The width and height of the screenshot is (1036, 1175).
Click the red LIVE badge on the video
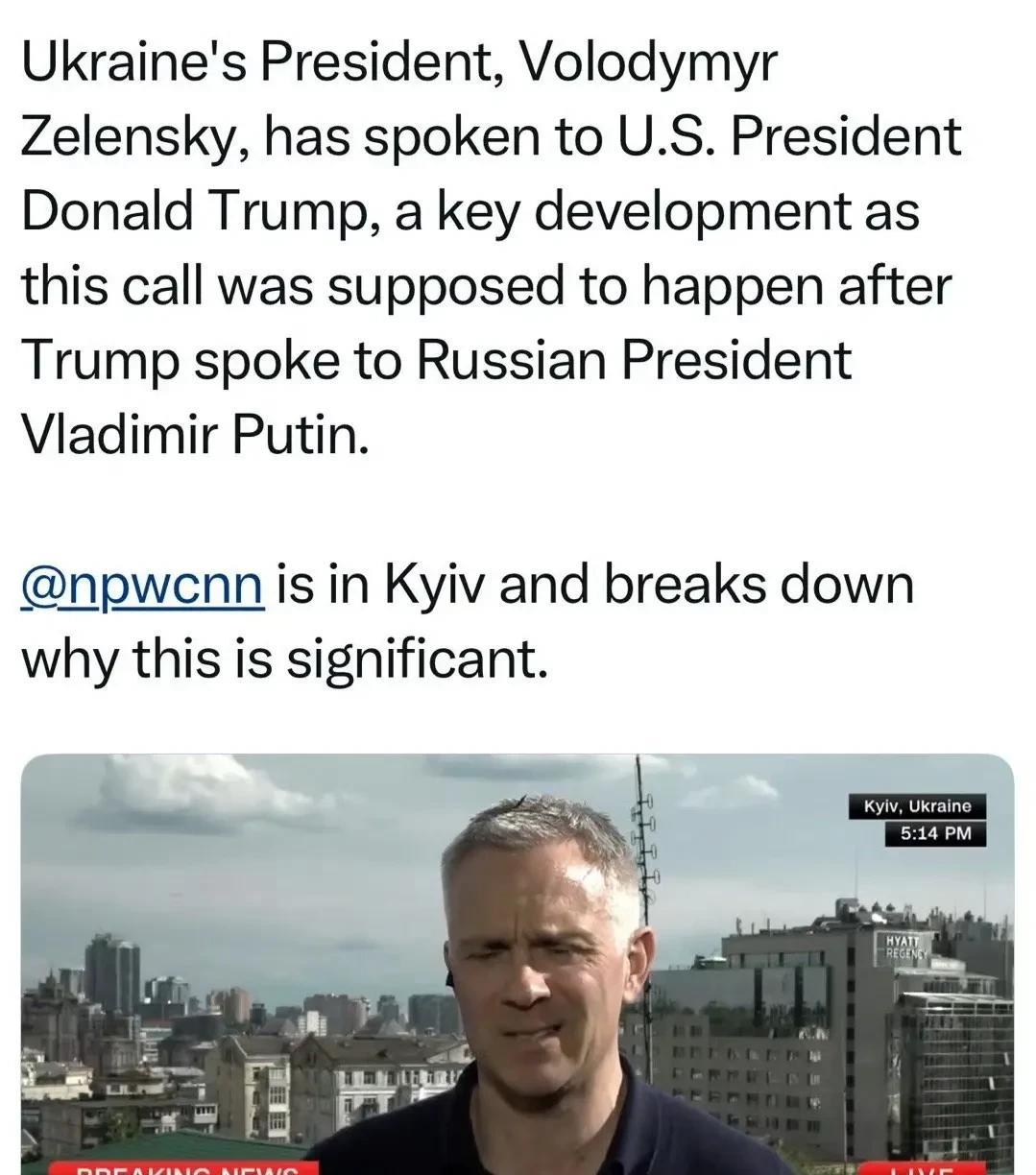click(x=920, y=1168)
